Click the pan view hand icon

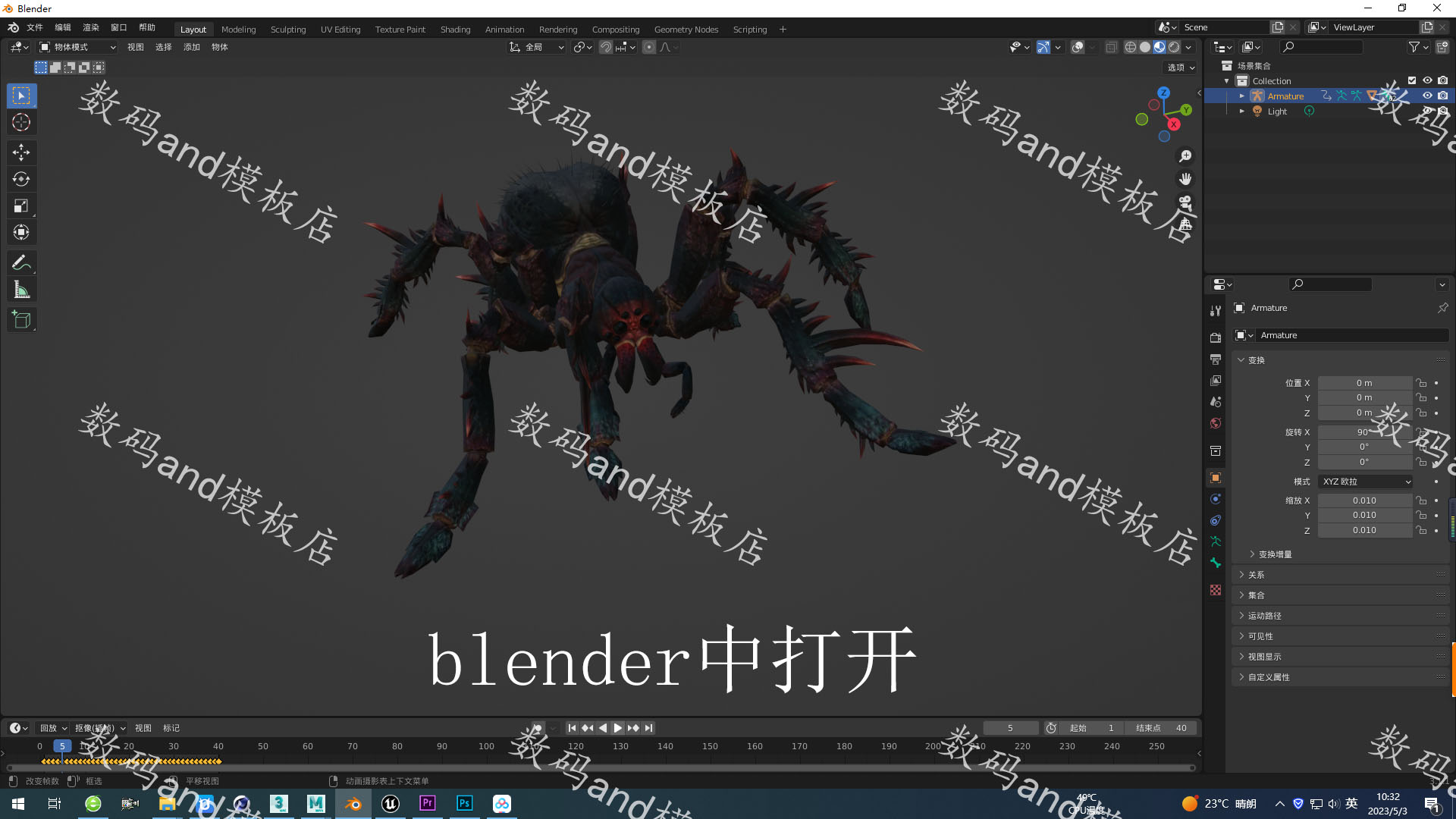[1185, 179]
